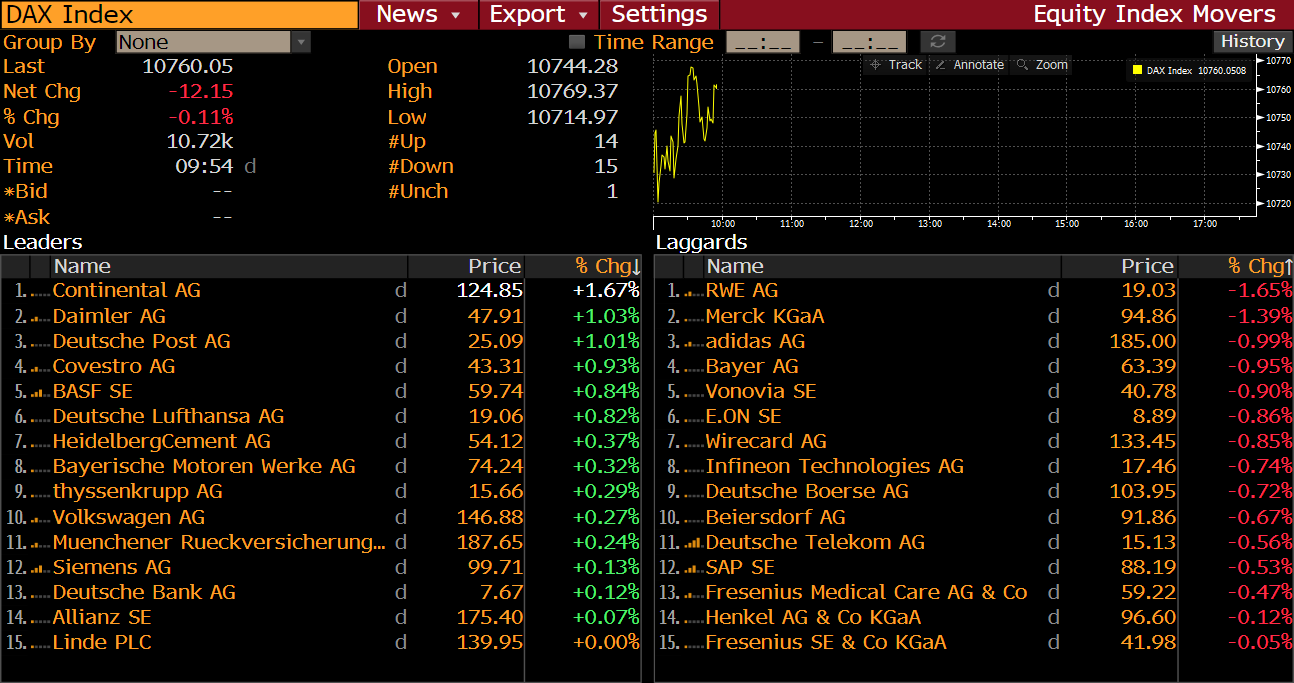The image size is (1294, 683).
Task: Click the Daimler AG +1.03% change value
Action: point(605,317)
